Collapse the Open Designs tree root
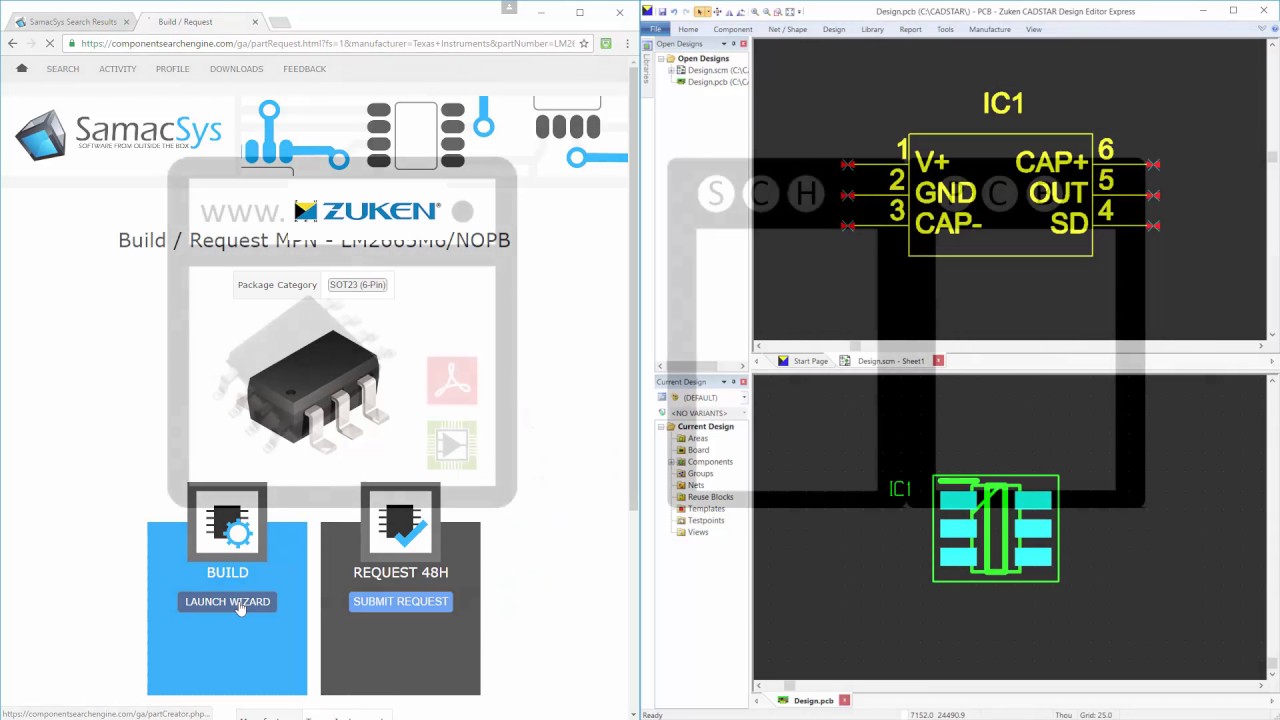1280x720 pixels. 661,59
